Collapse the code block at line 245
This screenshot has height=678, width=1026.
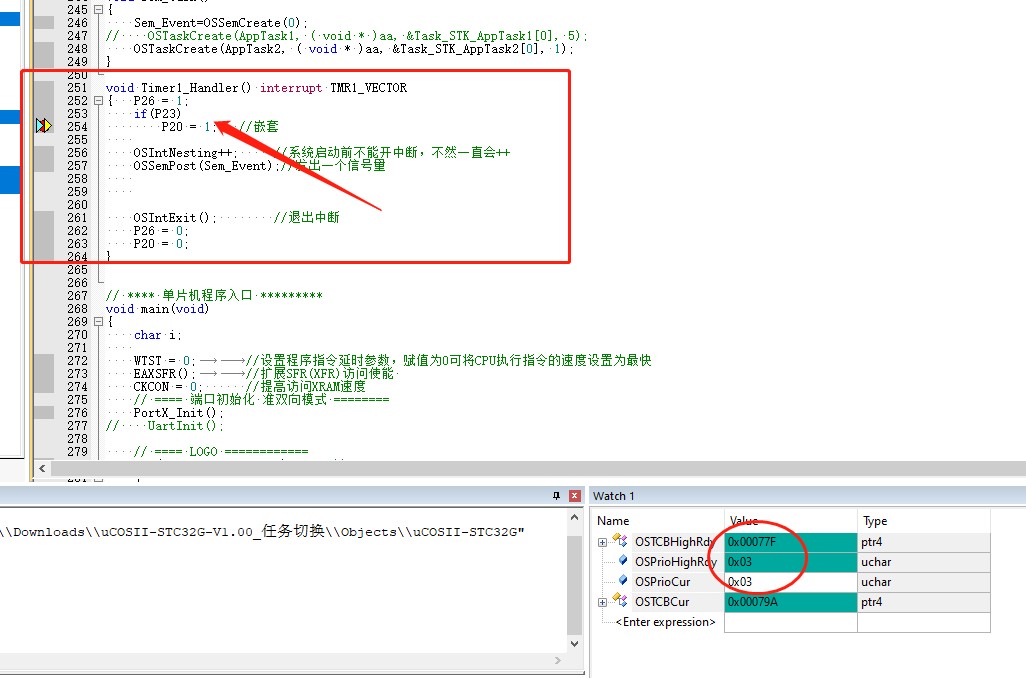tap(98, 10)
